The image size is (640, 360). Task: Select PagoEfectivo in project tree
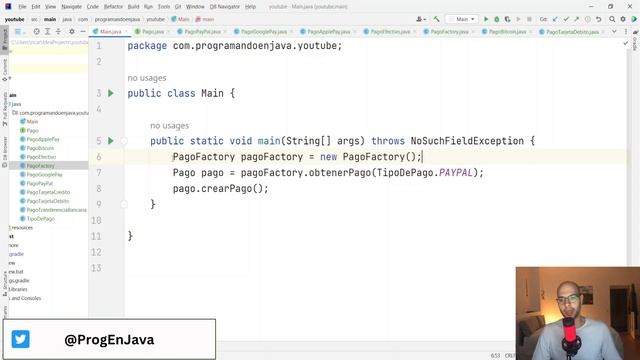[41, 157]
